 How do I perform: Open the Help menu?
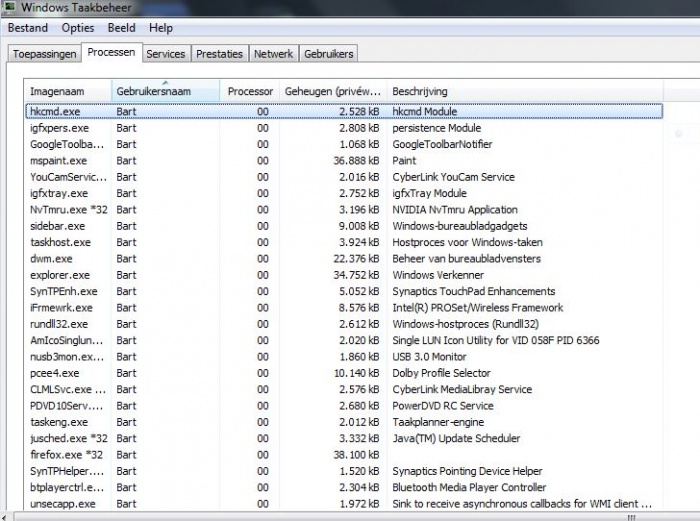161,28
